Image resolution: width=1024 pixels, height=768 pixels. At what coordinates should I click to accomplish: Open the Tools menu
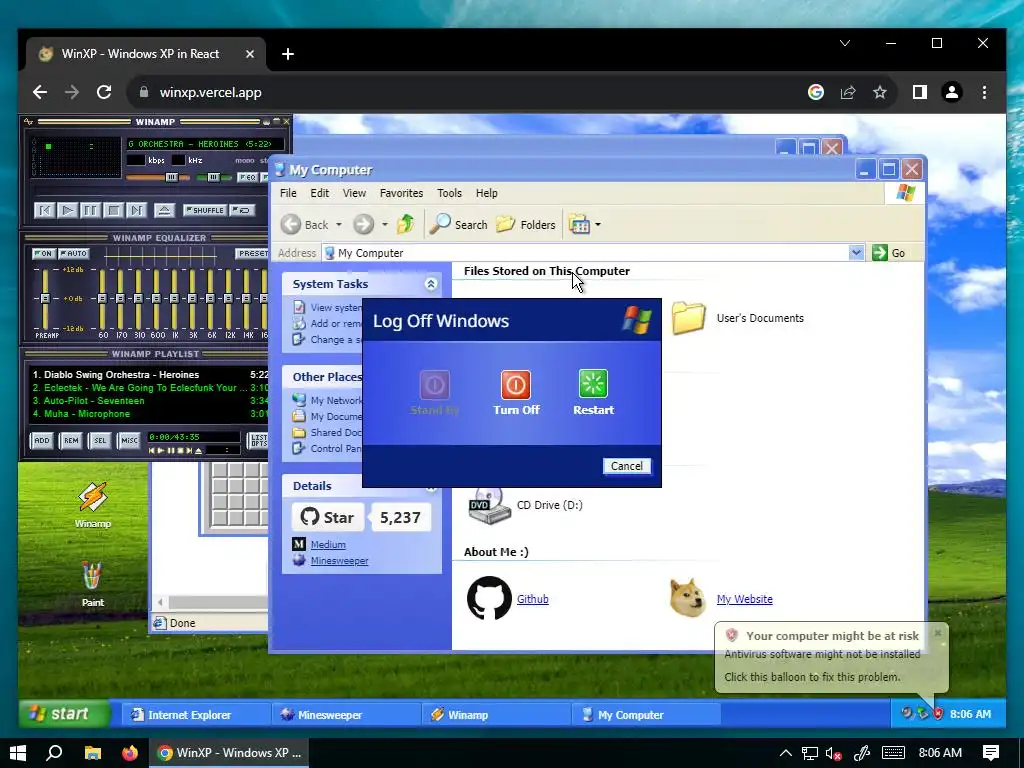pos(449,193)
